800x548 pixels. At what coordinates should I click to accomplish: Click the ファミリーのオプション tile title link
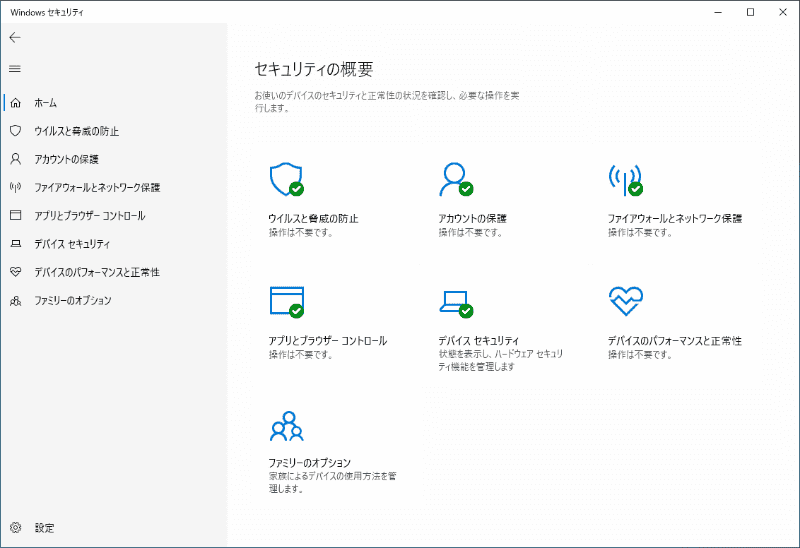[310, 463]
